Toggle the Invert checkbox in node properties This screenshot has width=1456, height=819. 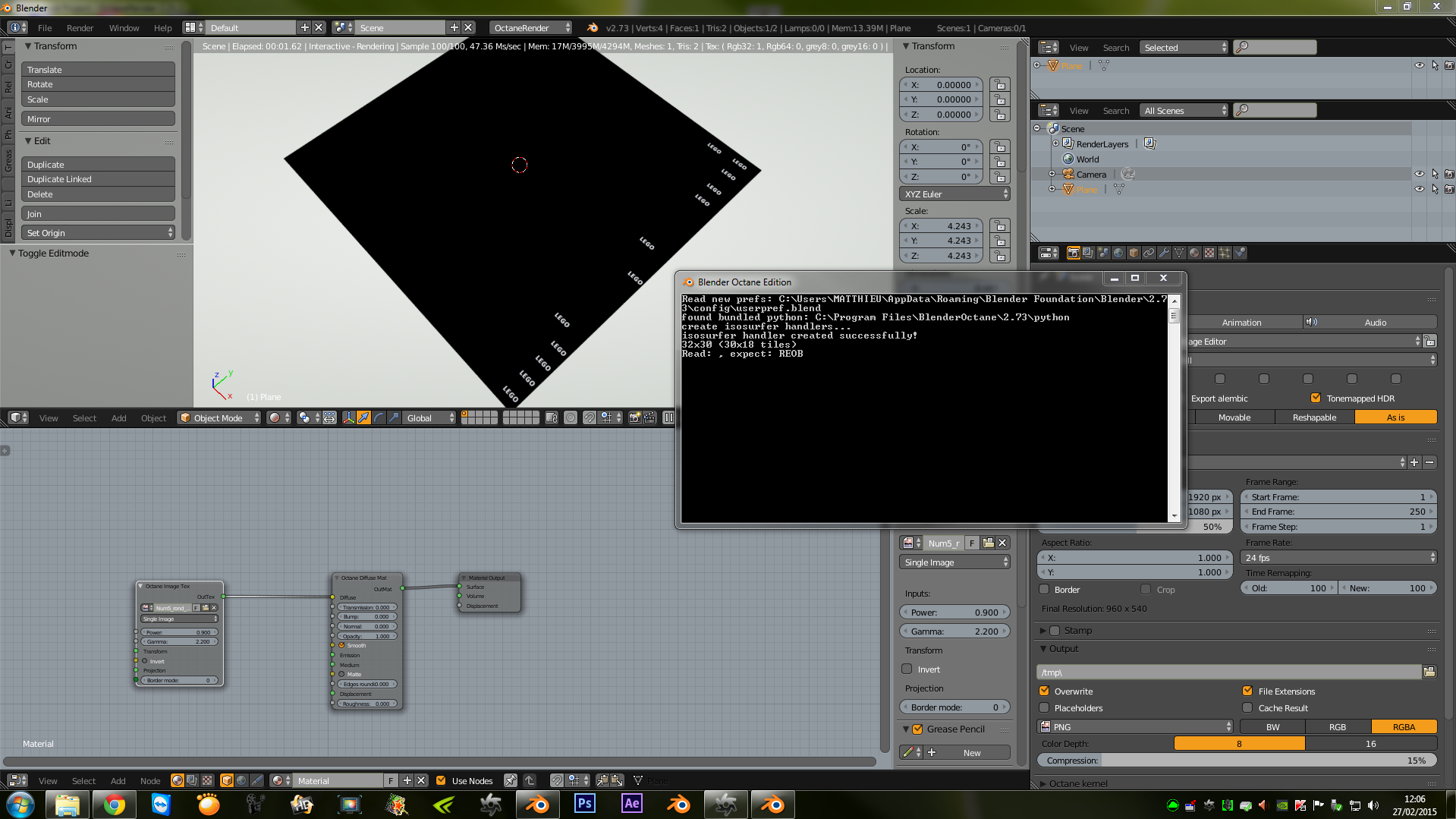907,669
